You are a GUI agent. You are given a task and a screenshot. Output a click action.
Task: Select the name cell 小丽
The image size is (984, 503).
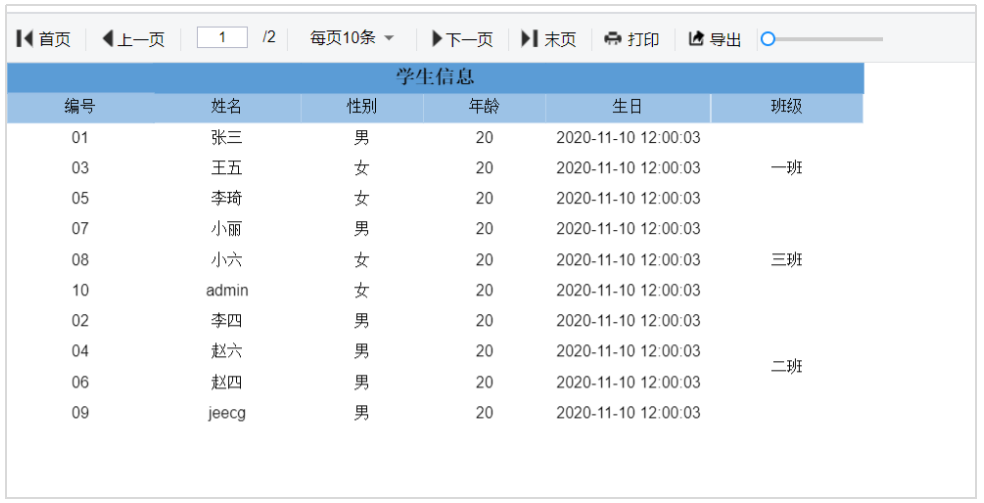click(227, 228)
